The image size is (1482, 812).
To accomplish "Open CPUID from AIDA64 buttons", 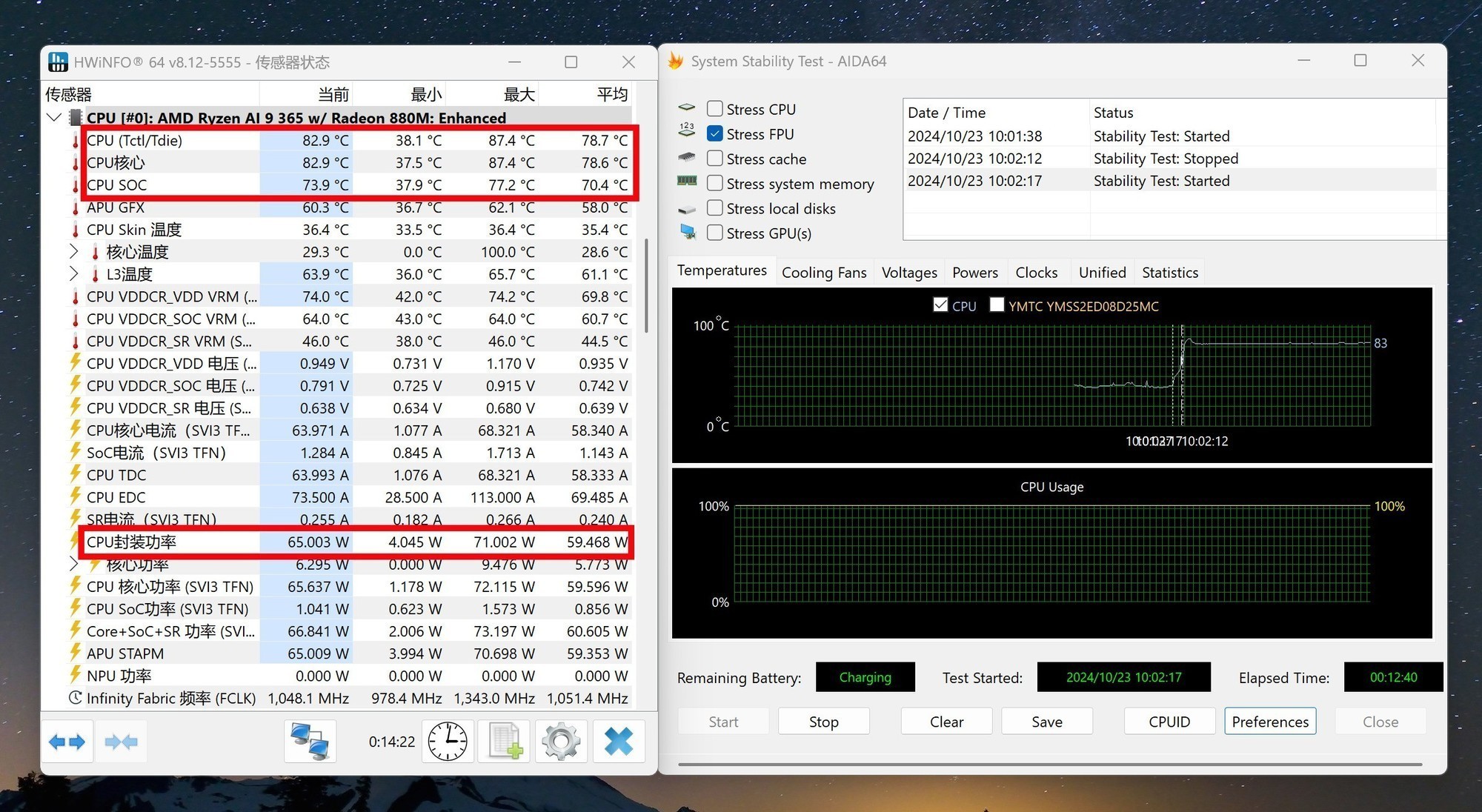I will (1169, 721).
